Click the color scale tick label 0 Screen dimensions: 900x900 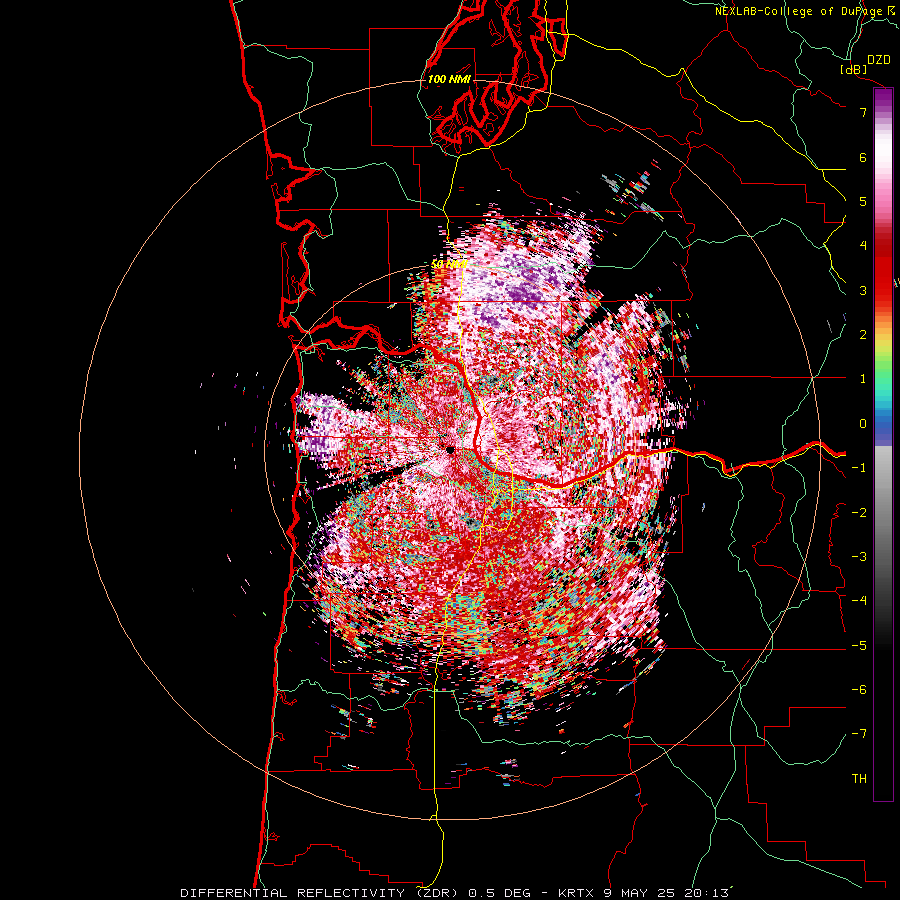pyautogui.click(x=863, y=424)
